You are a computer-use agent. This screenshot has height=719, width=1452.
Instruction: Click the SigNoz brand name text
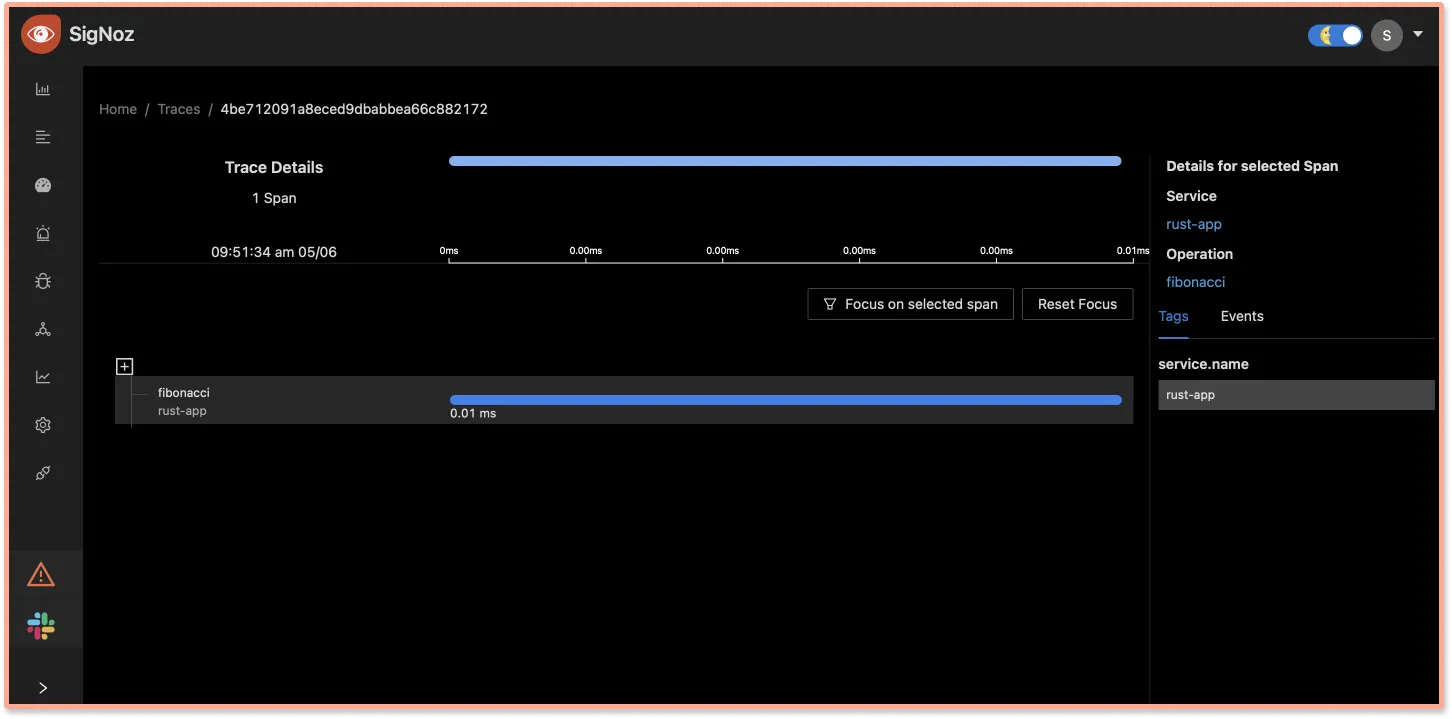[101, 34]
